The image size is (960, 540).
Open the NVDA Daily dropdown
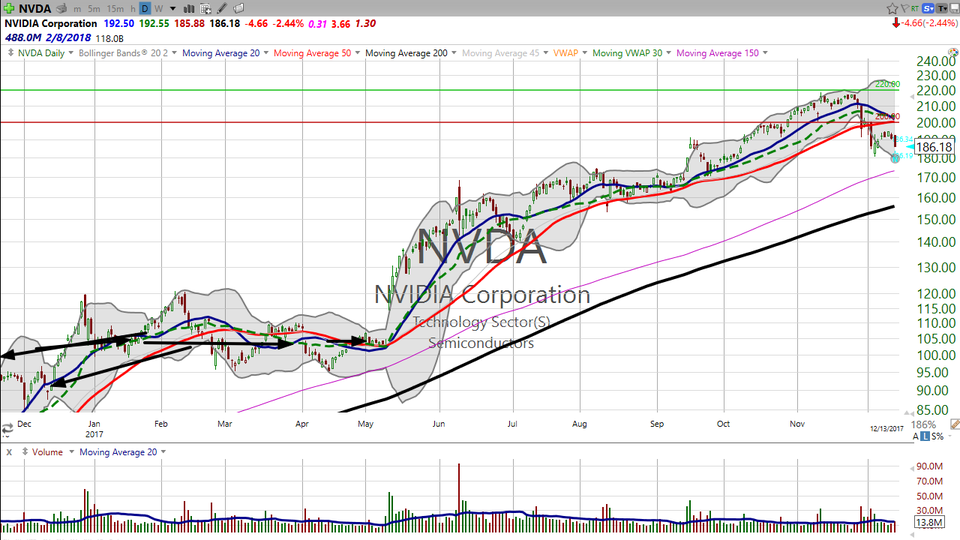point(70,53)
